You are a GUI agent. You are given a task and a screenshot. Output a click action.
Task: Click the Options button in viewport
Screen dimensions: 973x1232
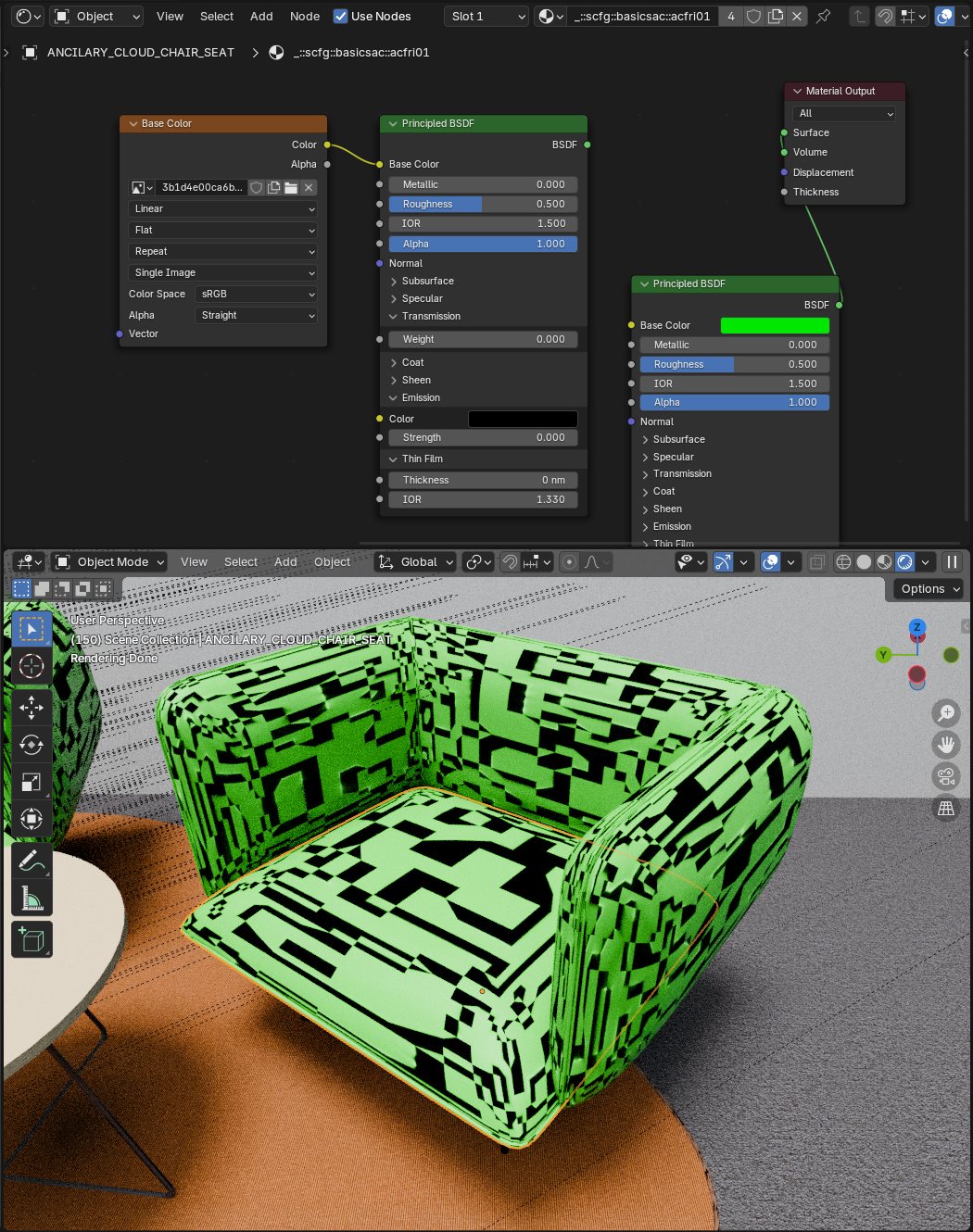929,589
